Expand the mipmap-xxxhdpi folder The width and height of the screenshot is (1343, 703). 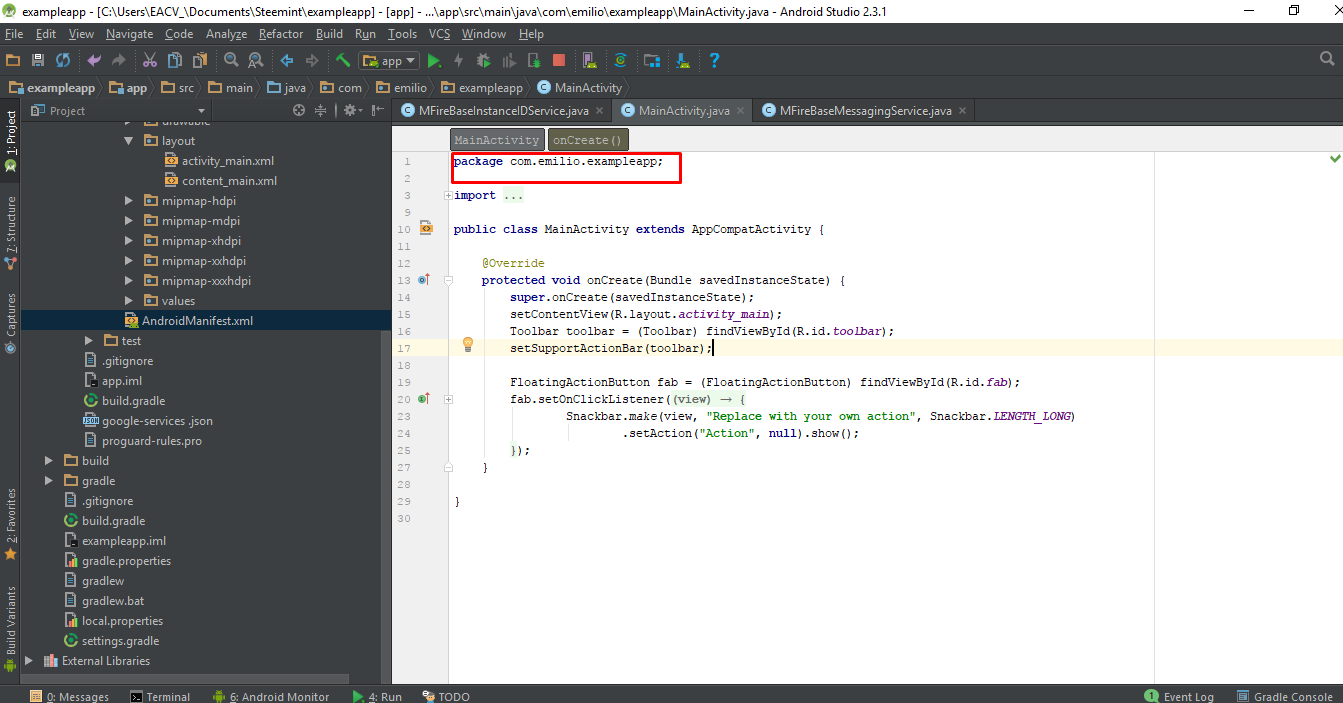(x=129, y=281)
